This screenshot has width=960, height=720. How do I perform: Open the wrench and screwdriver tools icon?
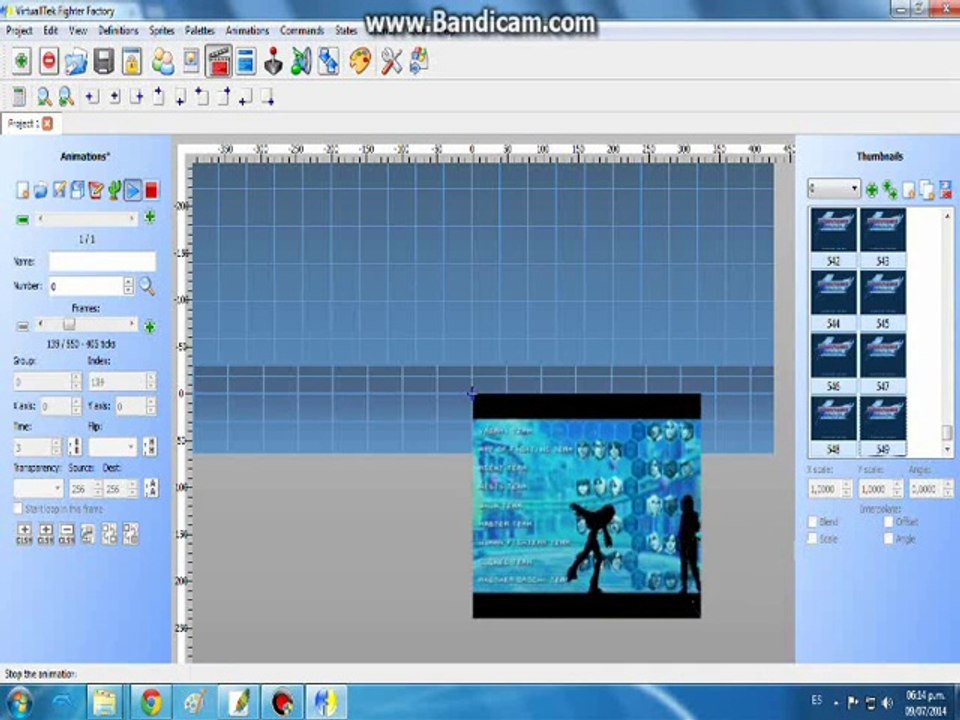392,62
